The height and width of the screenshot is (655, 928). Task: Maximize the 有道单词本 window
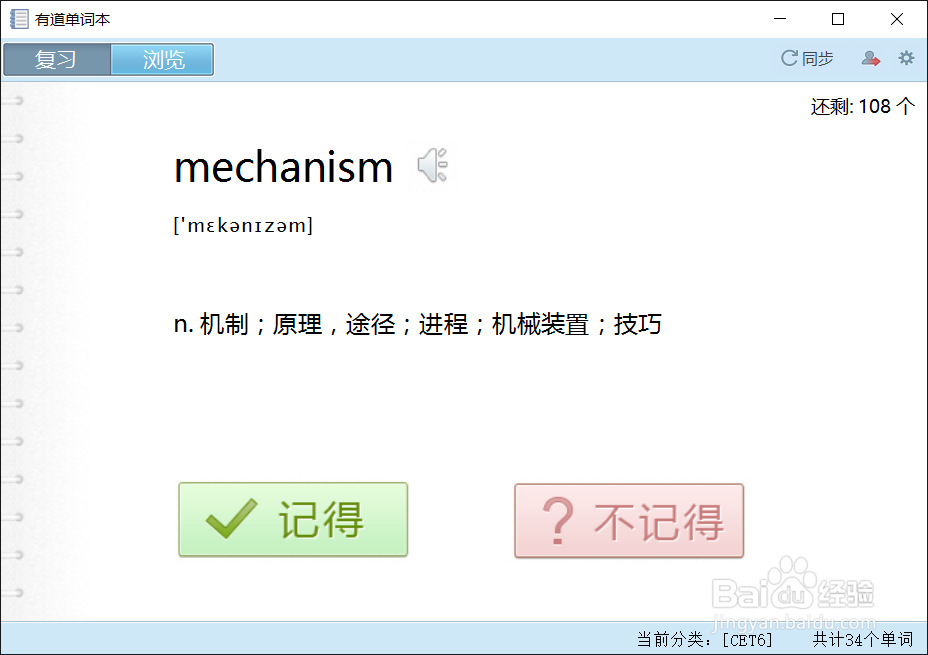838,19
